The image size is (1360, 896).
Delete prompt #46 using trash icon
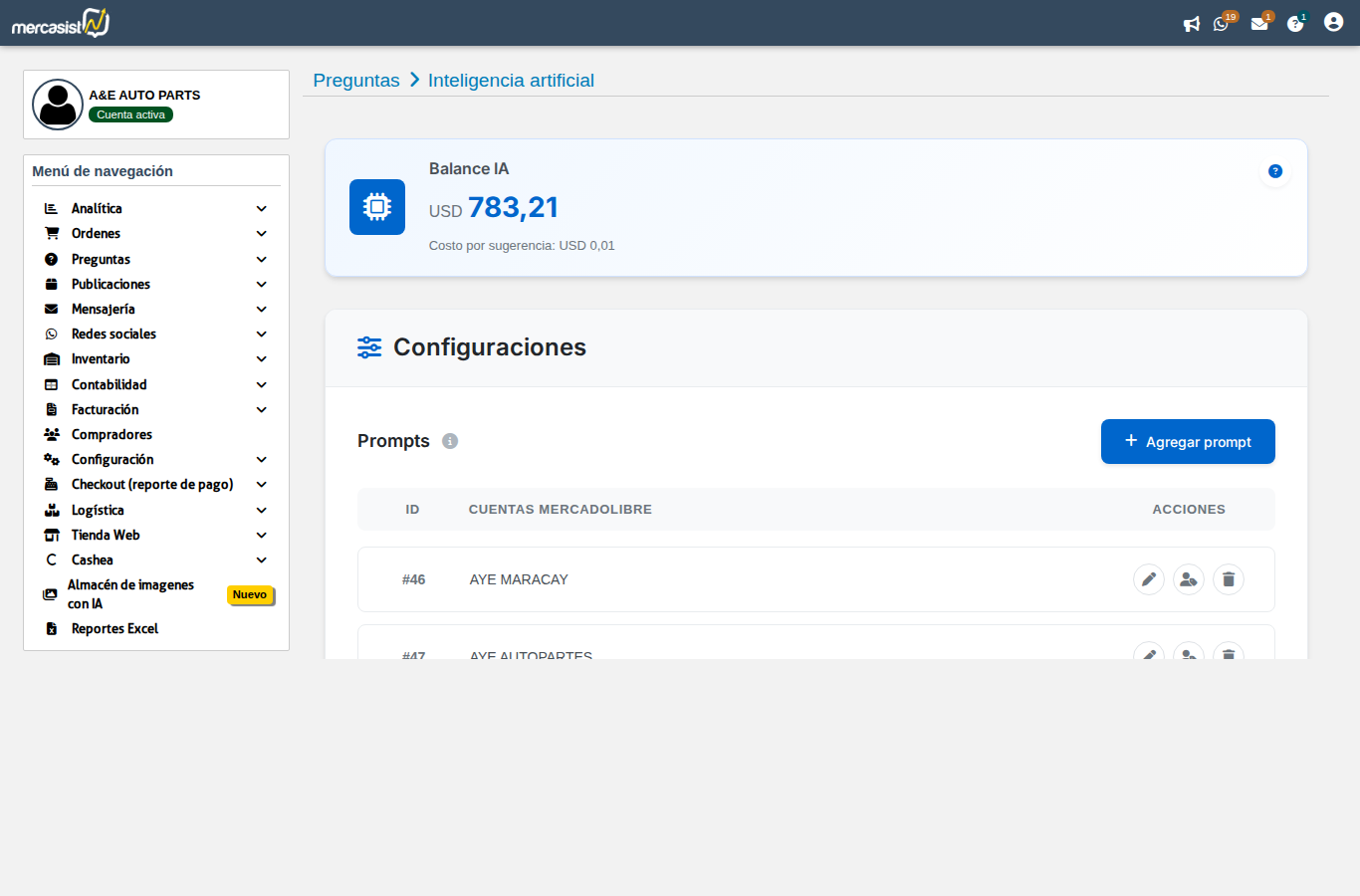pos(1229,579)
